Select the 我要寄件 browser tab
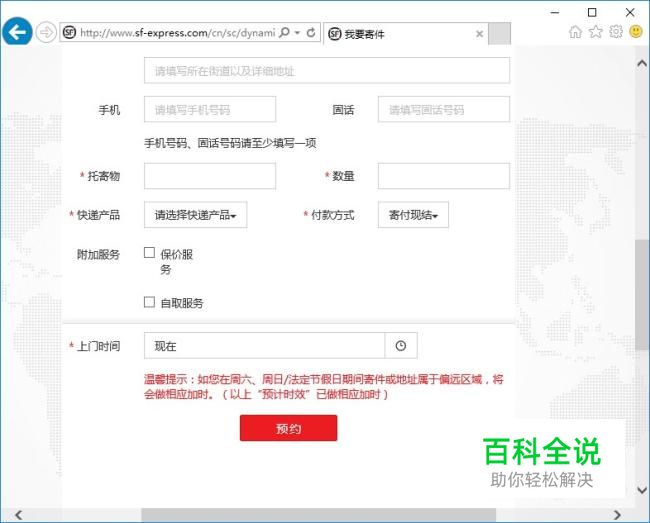The width and height of the screenshot is (650, 523). 404,34
